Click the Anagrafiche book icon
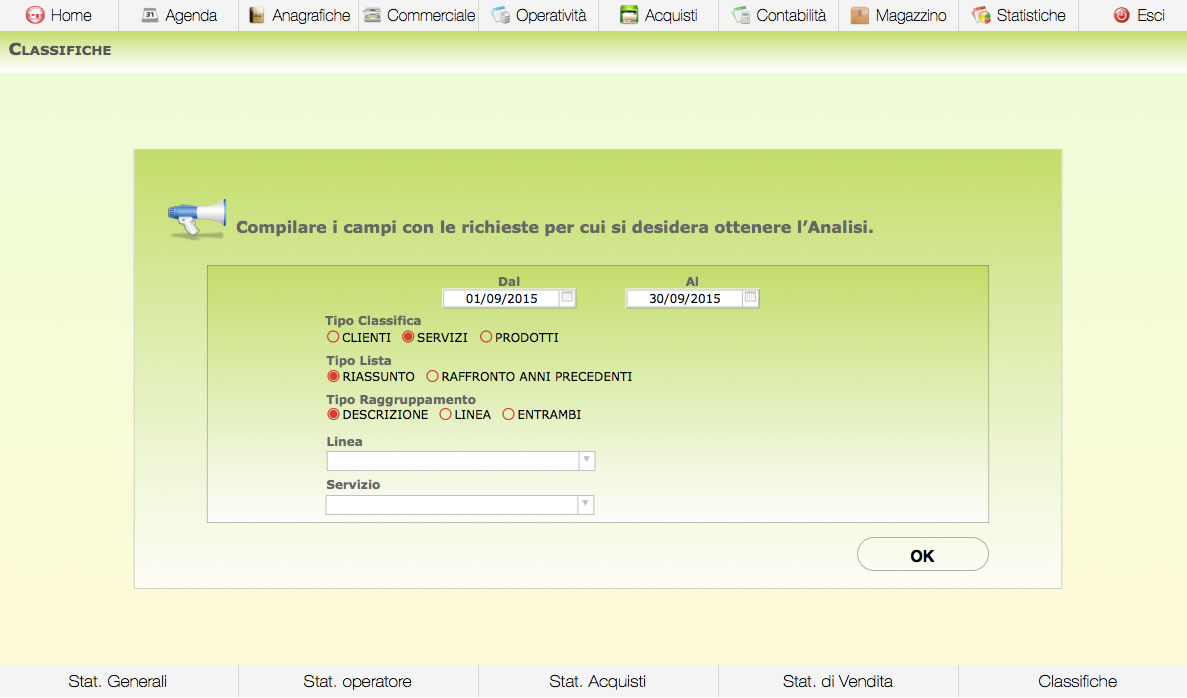Viewport: 1187px width, 698px height. (257, 15)
